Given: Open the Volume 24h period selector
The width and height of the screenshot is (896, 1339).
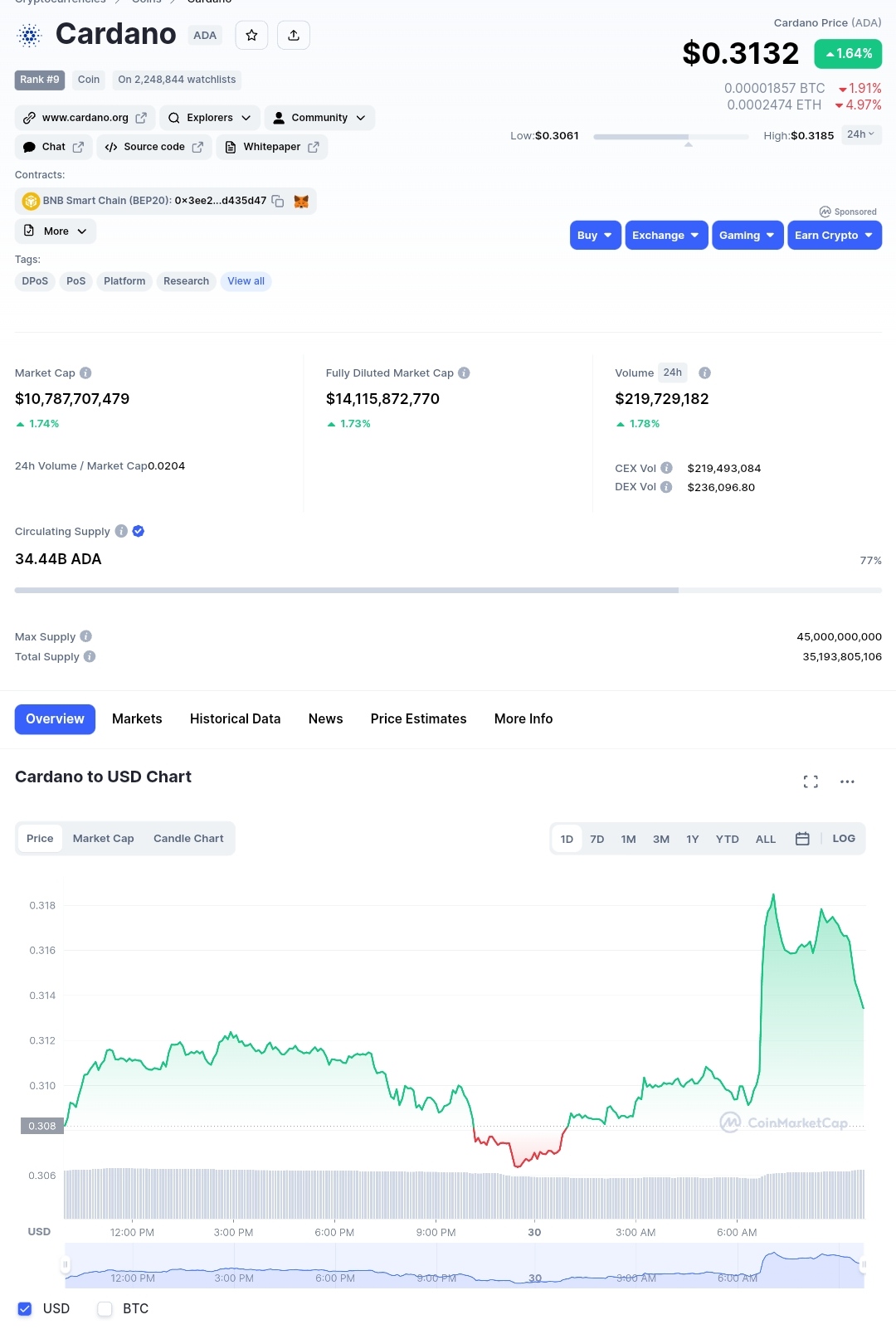Looking at the screenshot, I should [x=673, y=372].
